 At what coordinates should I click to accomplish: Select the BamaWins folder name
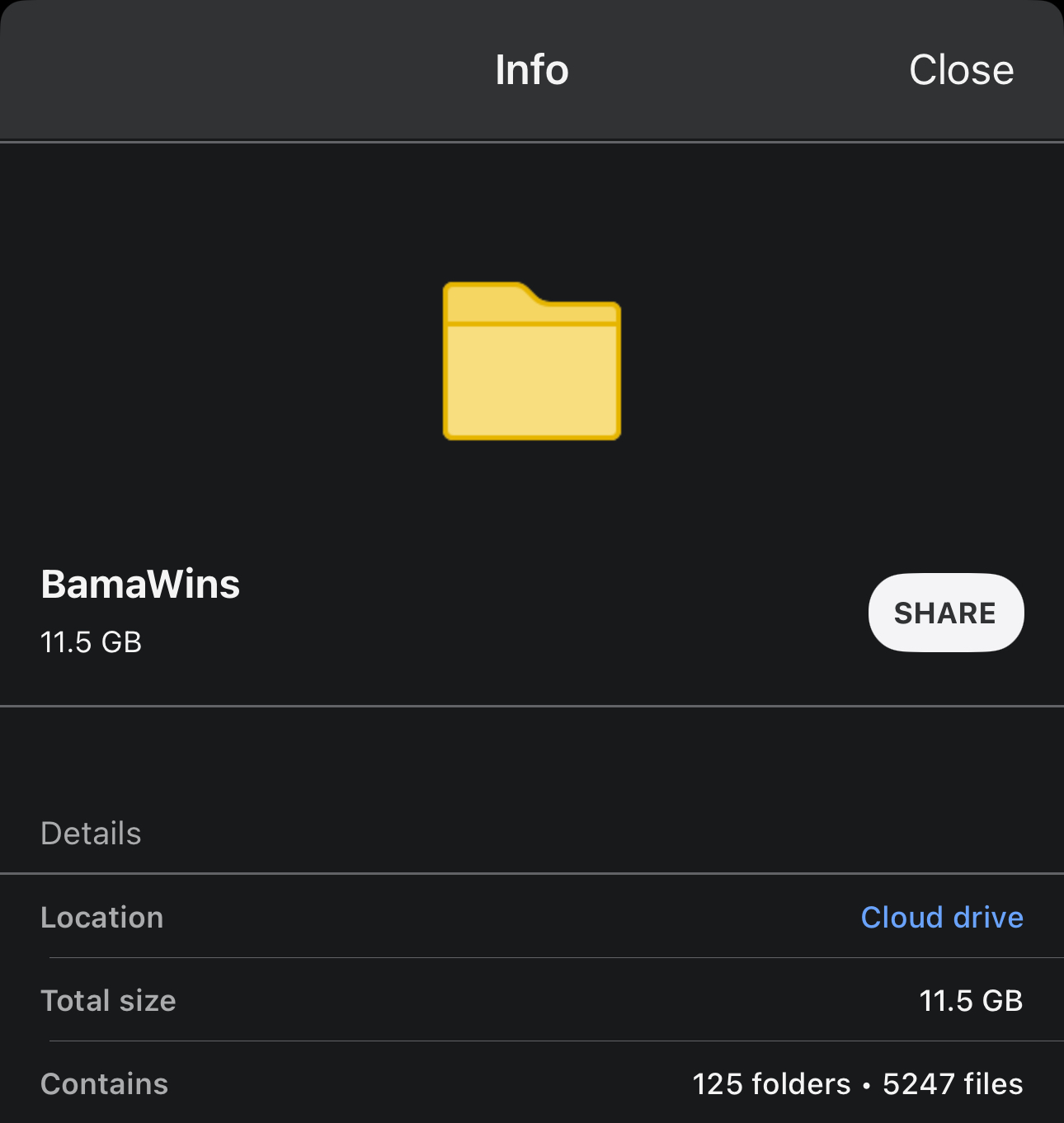click(x=140, y=585)
